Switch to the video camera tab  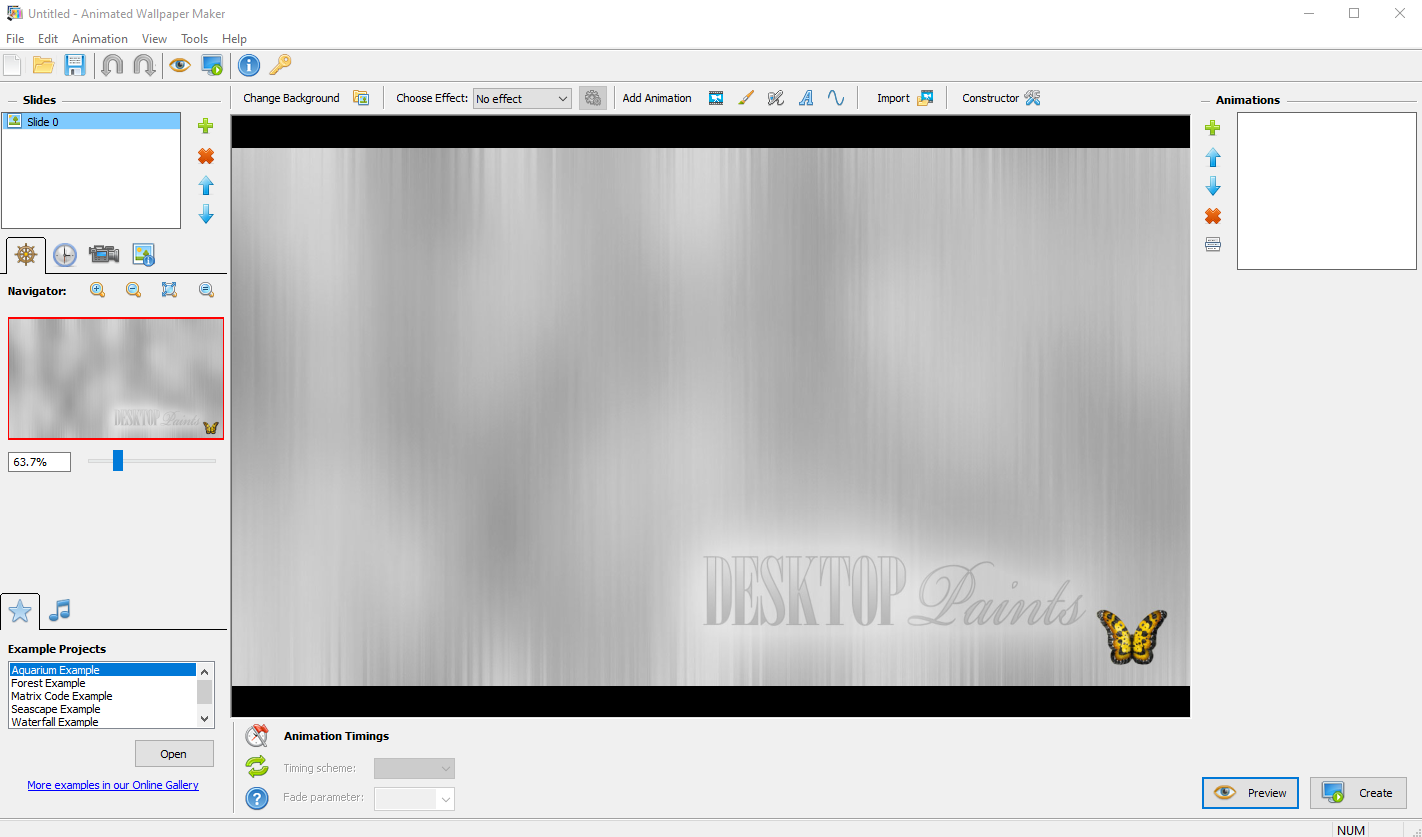click(x=104, y=254)
